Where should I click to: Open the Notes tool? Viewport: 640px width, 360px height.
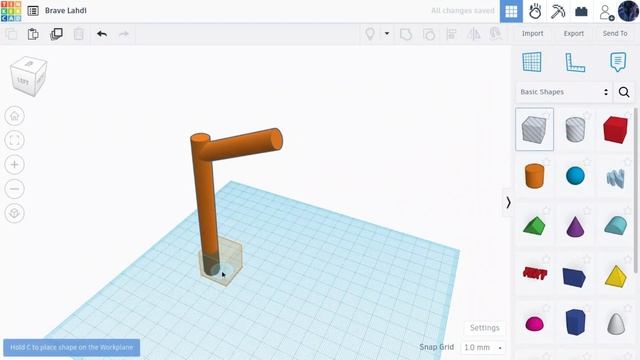coord(618,62)
